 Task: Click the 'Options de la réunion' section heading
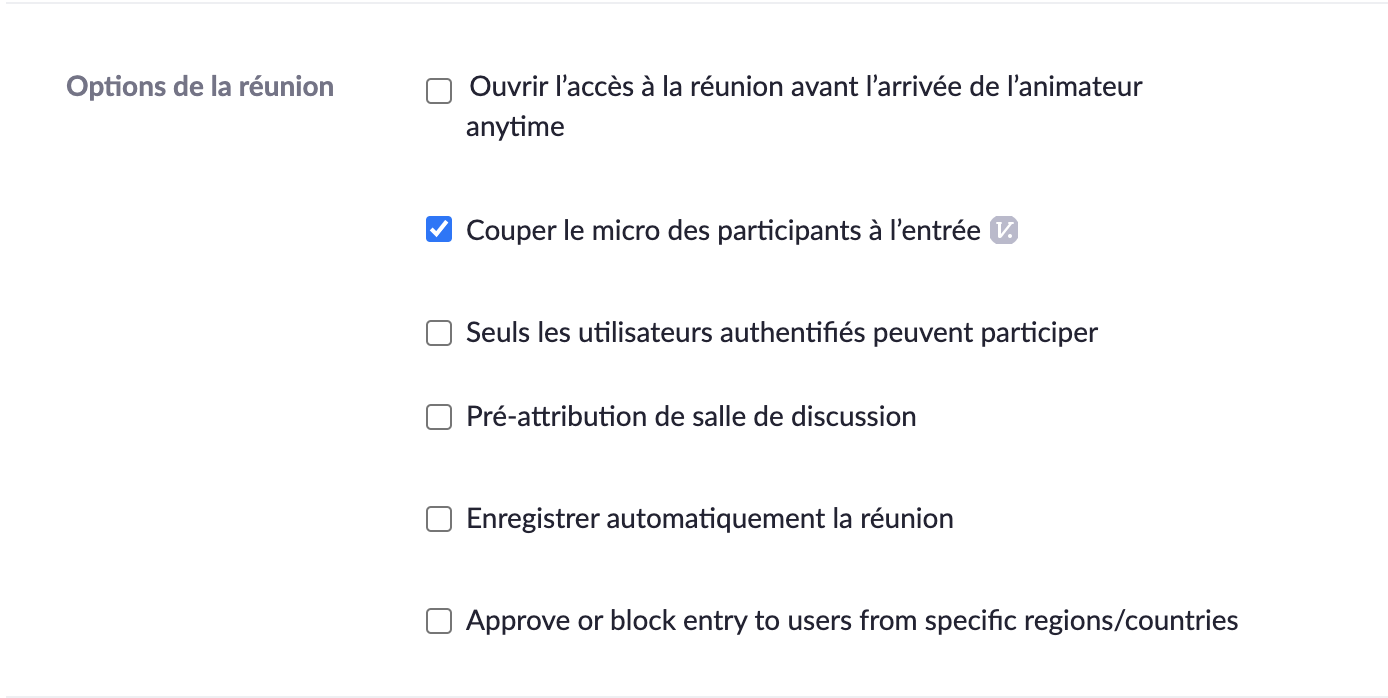coord(200,86)
